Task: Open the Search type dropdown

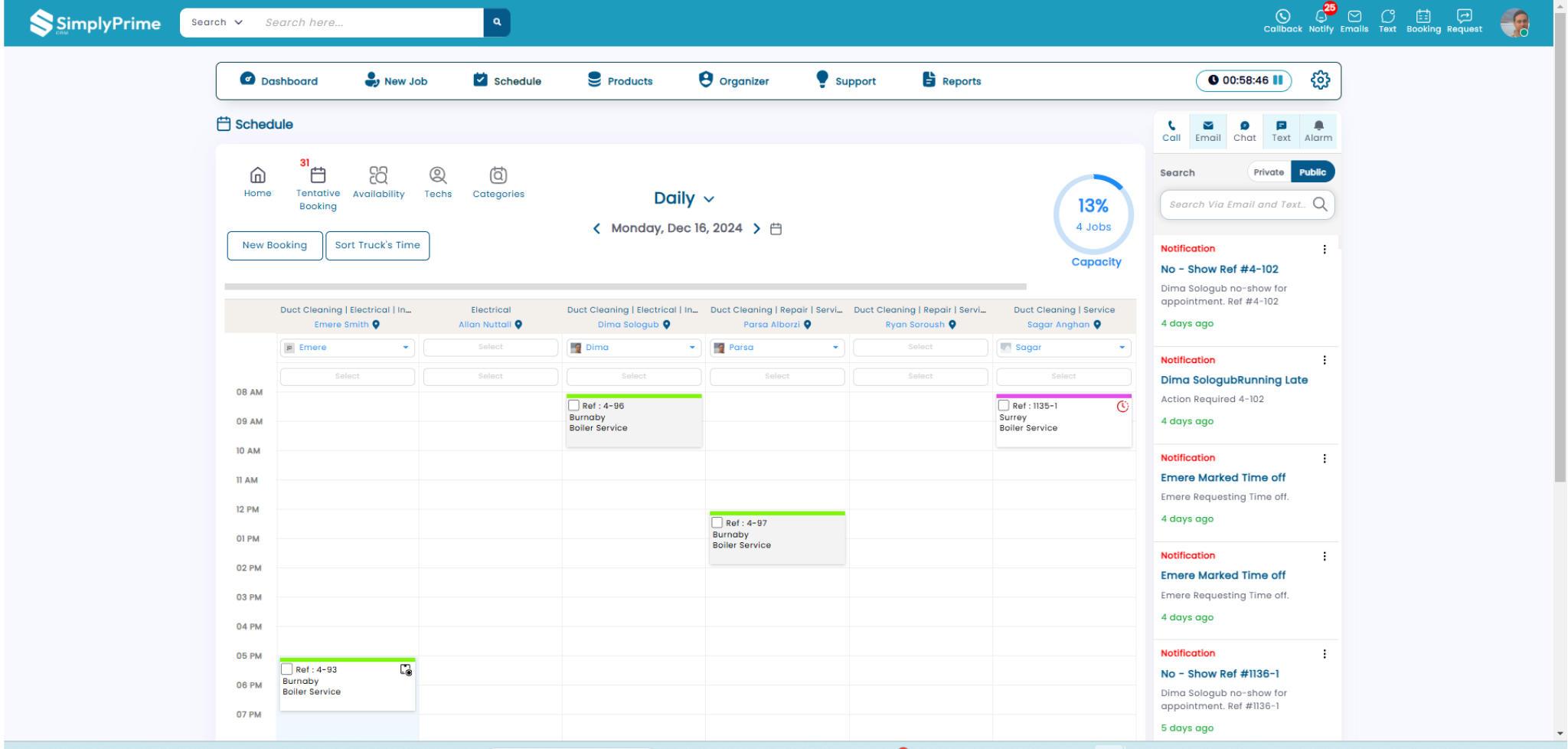Action: tap(217, 23)
